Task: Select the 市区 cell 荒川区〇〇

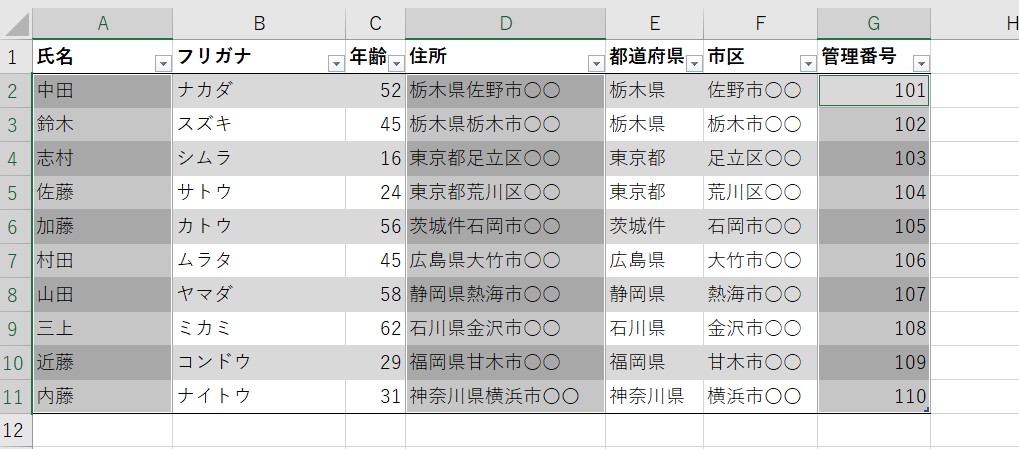Action: coord(760,192)
